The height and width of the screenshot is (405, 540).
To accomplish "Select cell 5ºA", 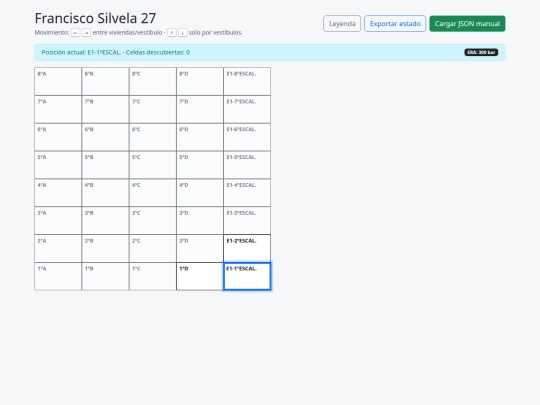I will click(x=58, y=165).
